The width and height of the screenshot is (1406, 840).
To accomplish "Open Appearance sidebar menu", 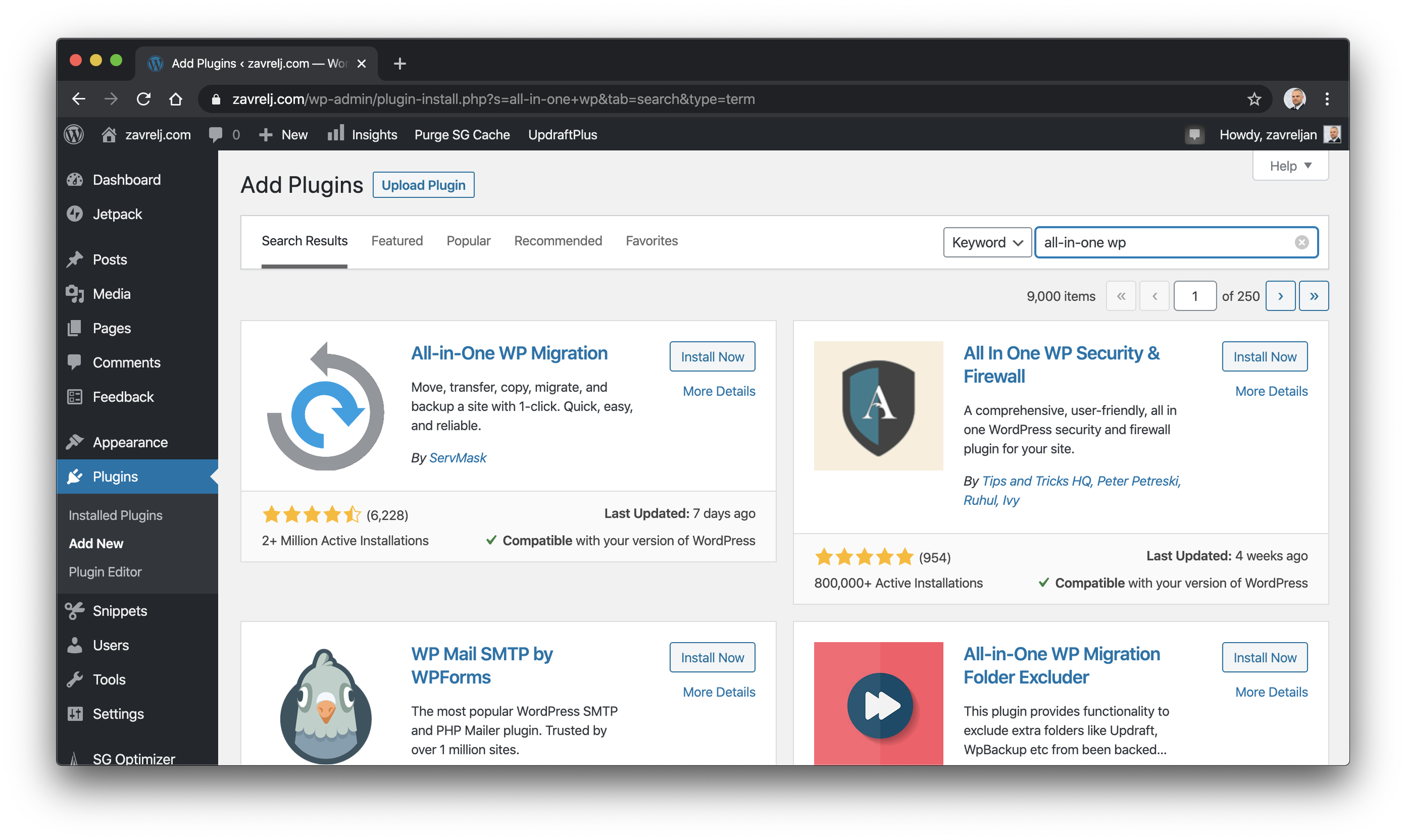I will click(137, 442).
